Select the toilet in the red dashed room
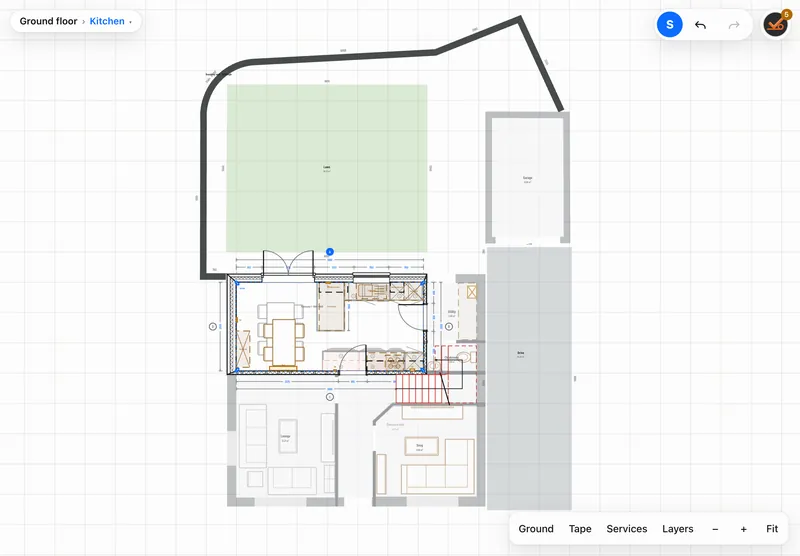800x556 pixels. [x=464, y=356]
